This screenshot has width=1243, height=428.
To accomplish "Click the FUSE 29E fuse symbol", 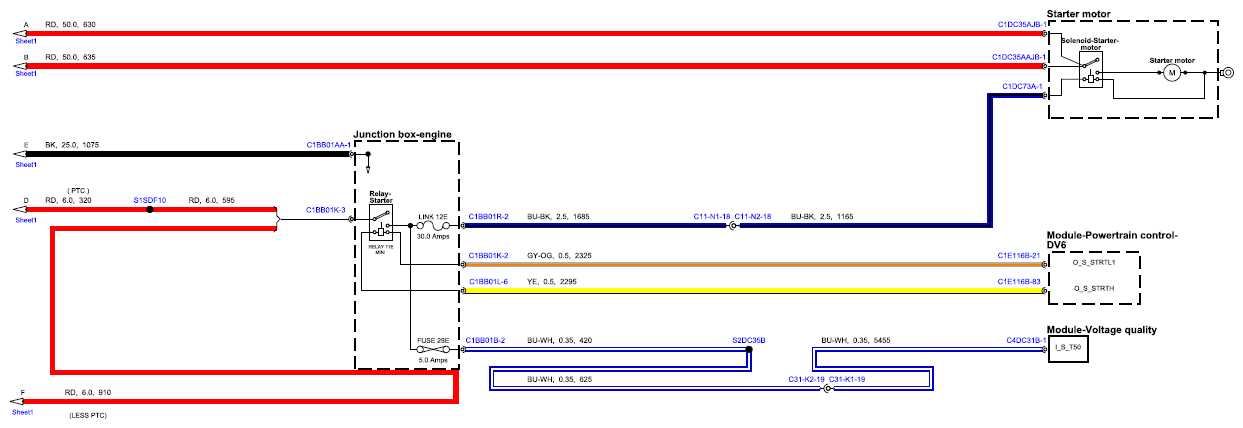I will [x=434, y=350].
